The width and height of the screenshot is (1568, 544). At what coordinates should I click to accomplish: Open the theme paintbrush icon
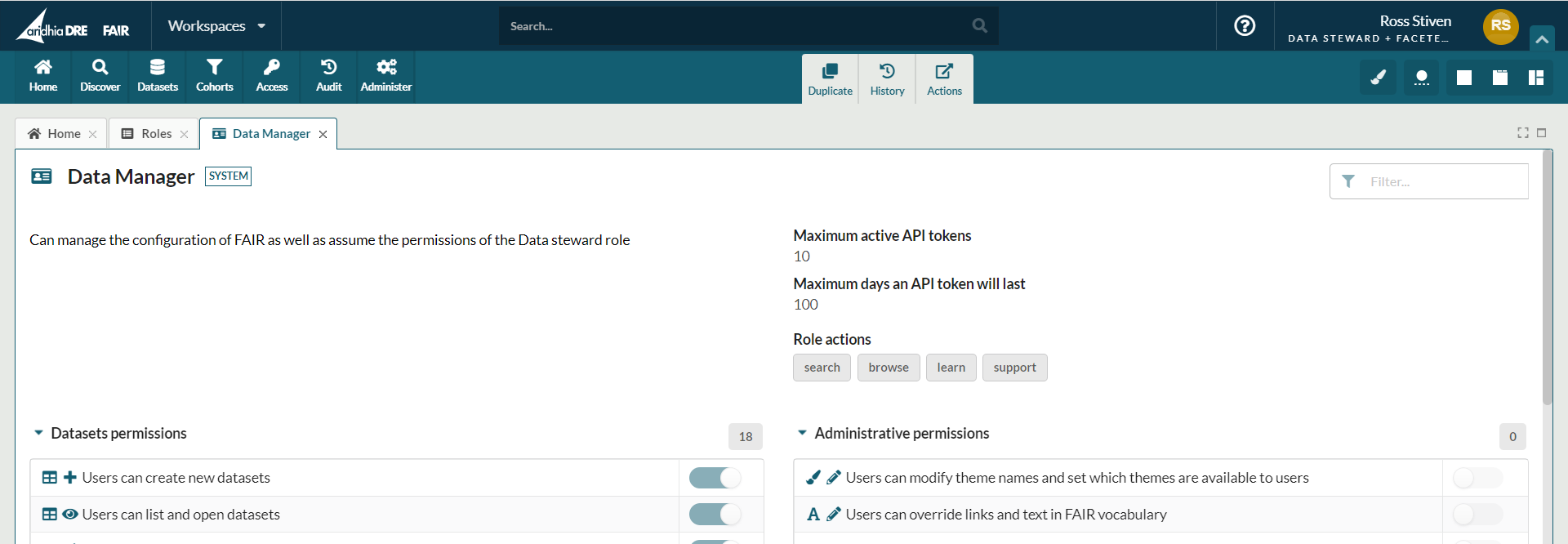(1378, 78)
